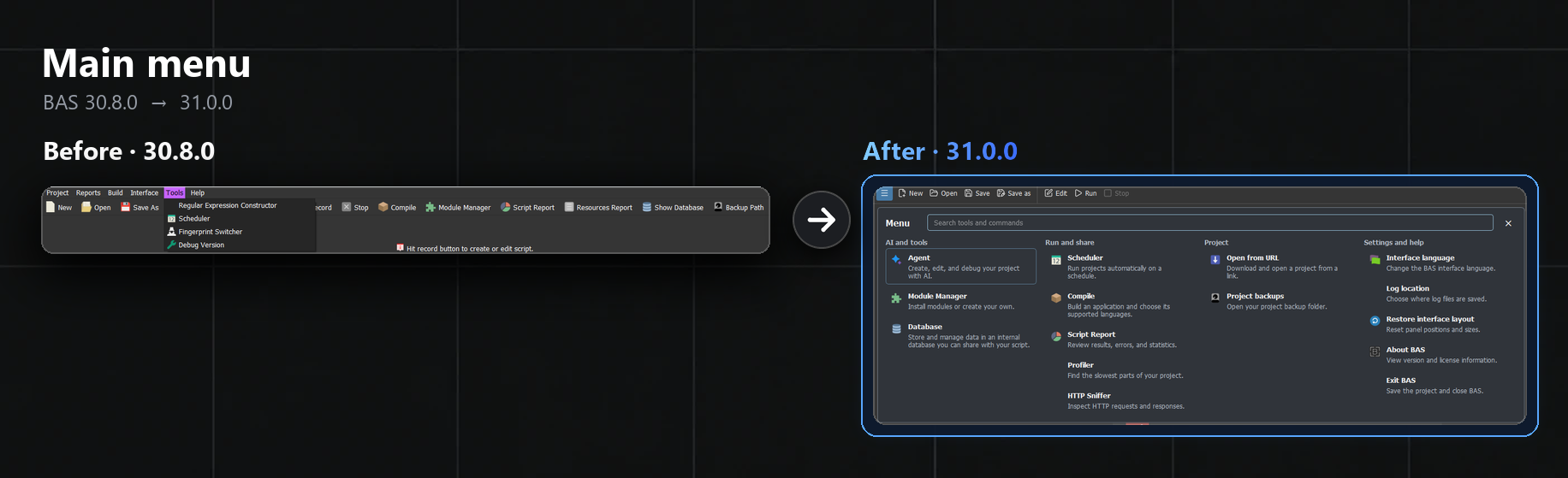Open Module Manager from the 30.8.0 toolbar
This screenshot has width=1568, height=478.
tap(458, 207)
